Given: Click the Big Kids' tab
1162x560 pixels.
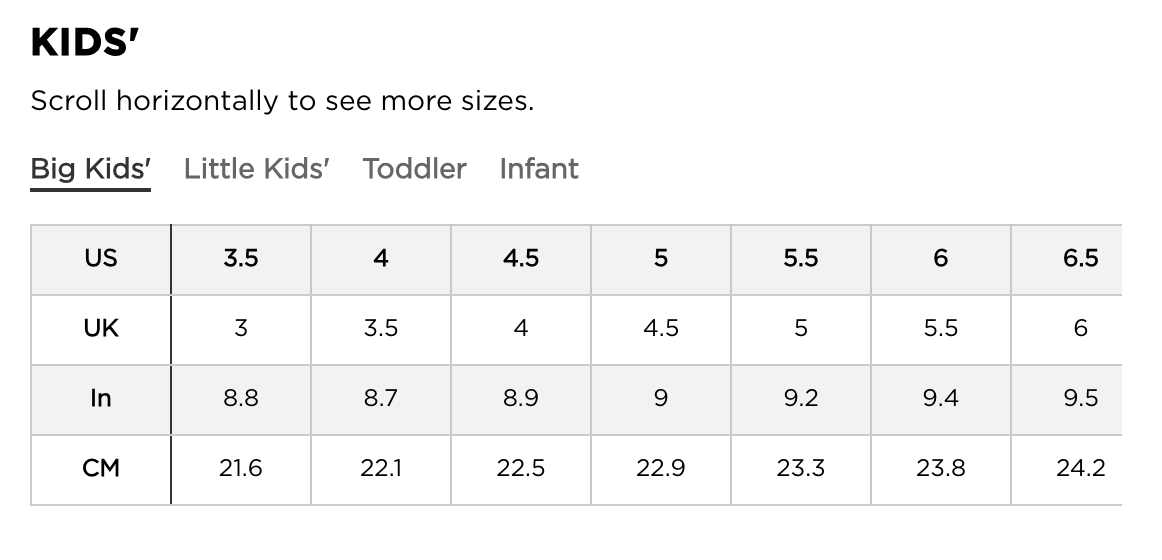Looking at the screenshot, I should [x=90, y=169].
